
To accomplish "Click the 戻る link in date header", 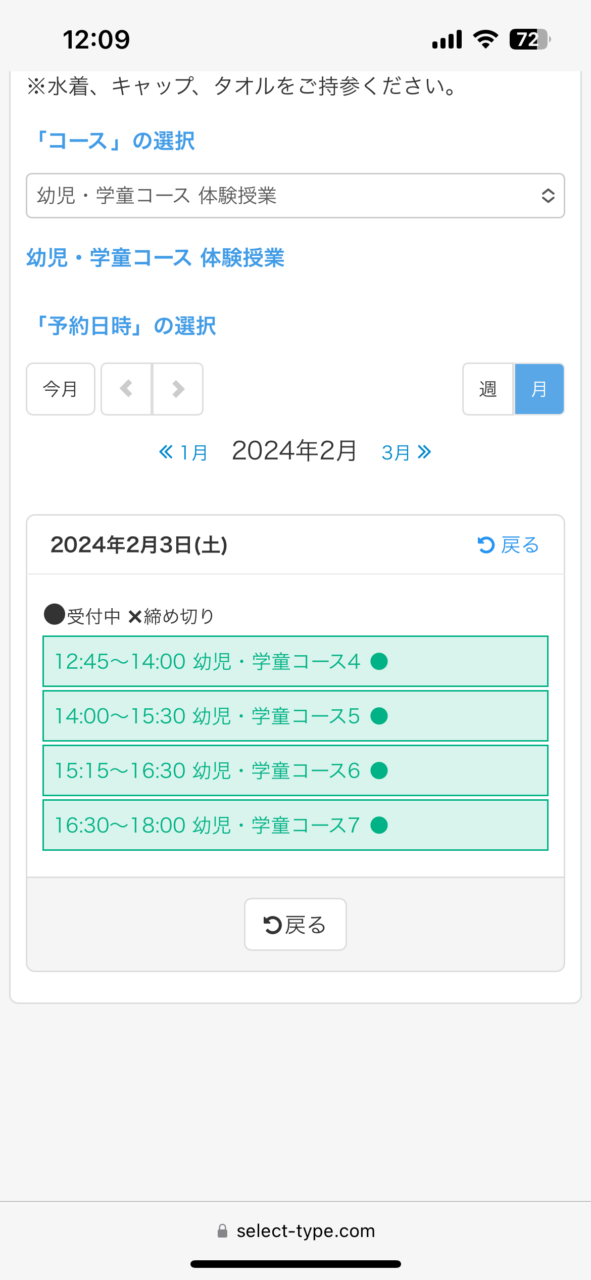I will tap(508, 545).
